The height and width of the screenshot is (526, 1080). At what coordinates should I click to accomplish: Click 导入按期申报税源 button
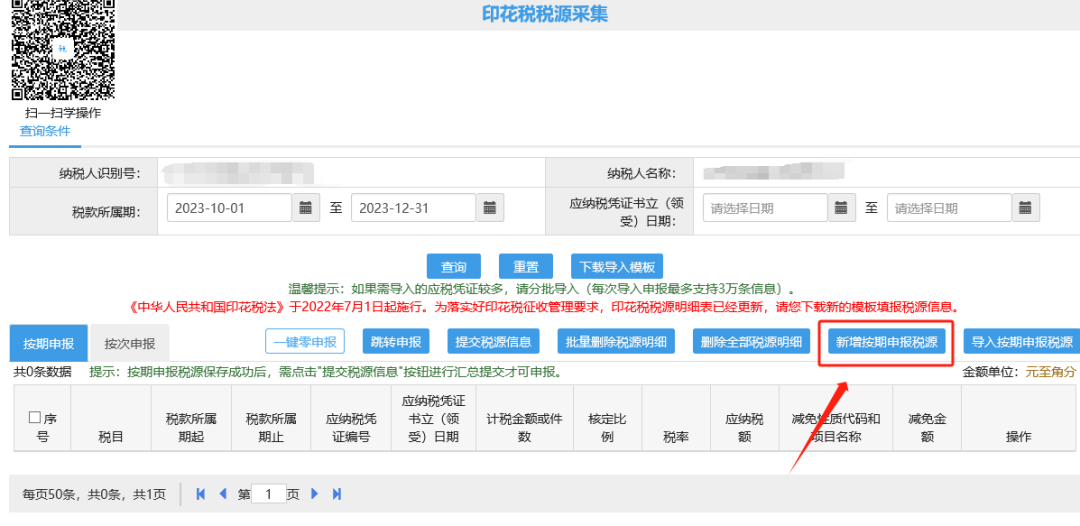tap(1022, 341)
